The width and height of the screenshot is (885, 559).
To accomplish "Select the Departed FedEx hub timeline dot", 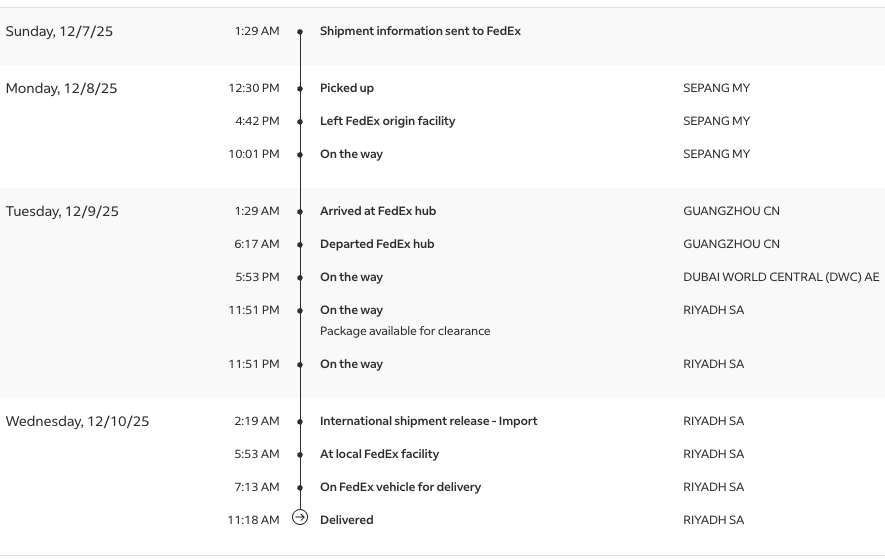I will pyautogui.click(x=300, y=244).
